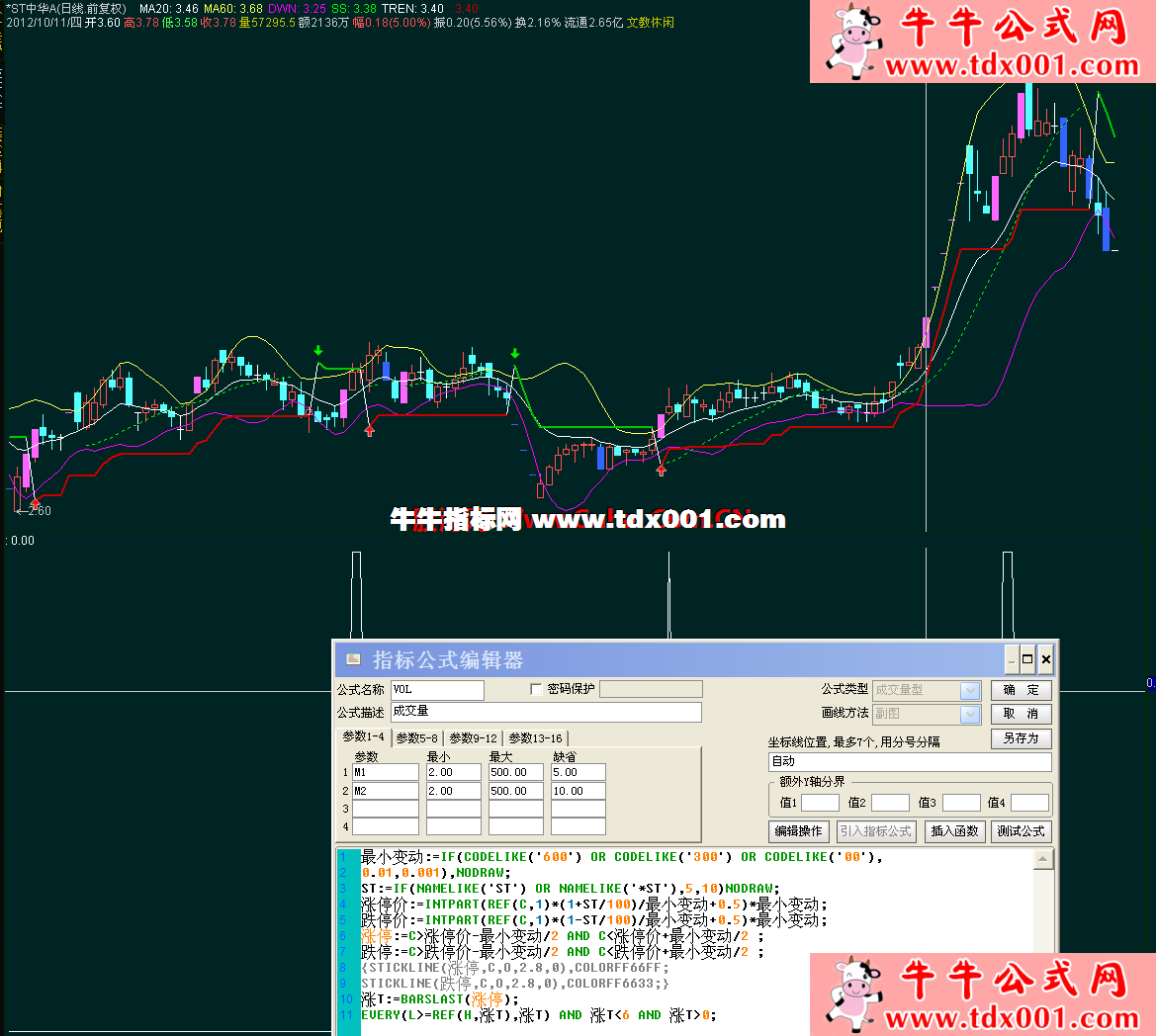1156x1036 pixels.
Task: Click the 插入函数 button
Action: pos(953,831)
